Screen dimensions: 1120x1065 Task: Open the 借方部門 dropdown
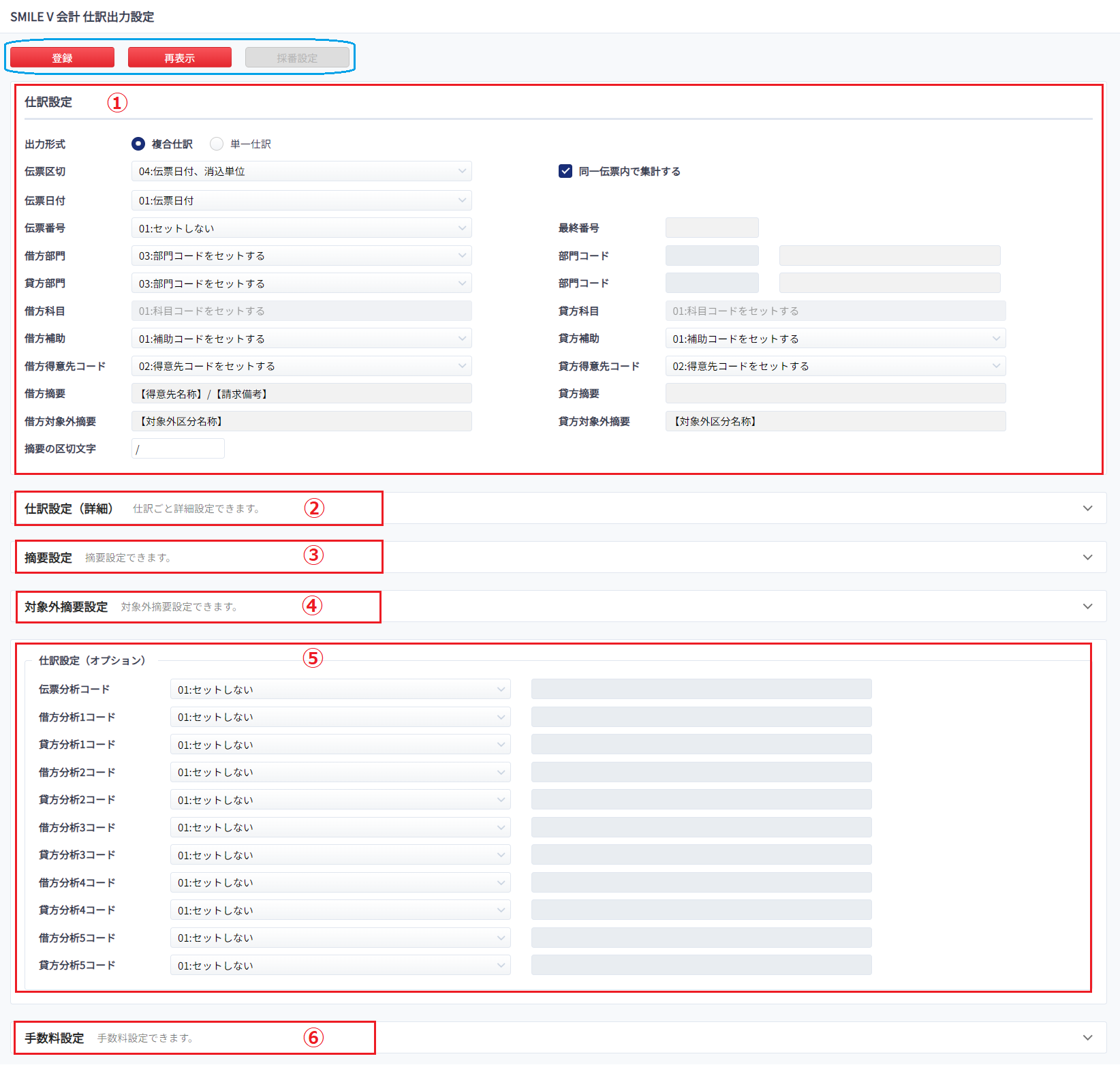click(301, 256)
